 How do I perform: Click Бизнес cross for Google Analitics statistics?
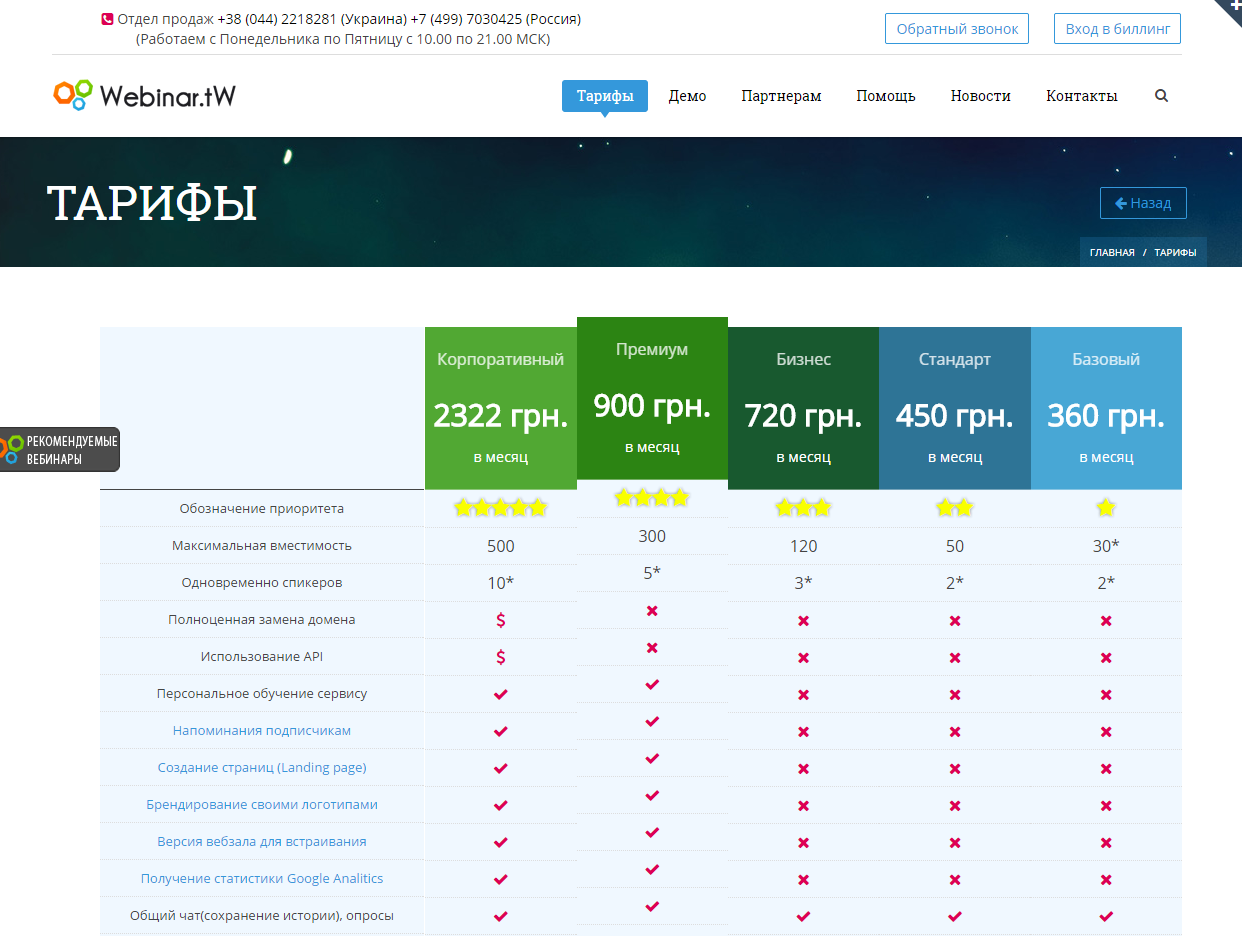[x=803, y=880]
